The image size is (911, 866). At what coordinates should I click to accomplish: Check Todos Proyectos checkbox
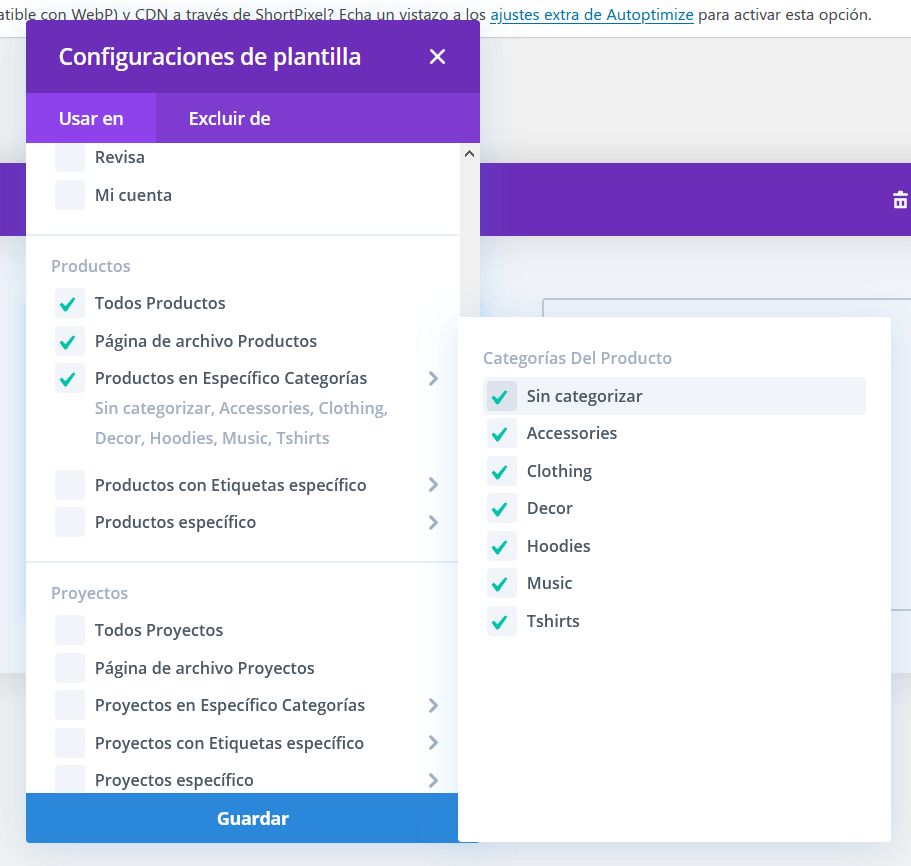click(x=70, y=630)
